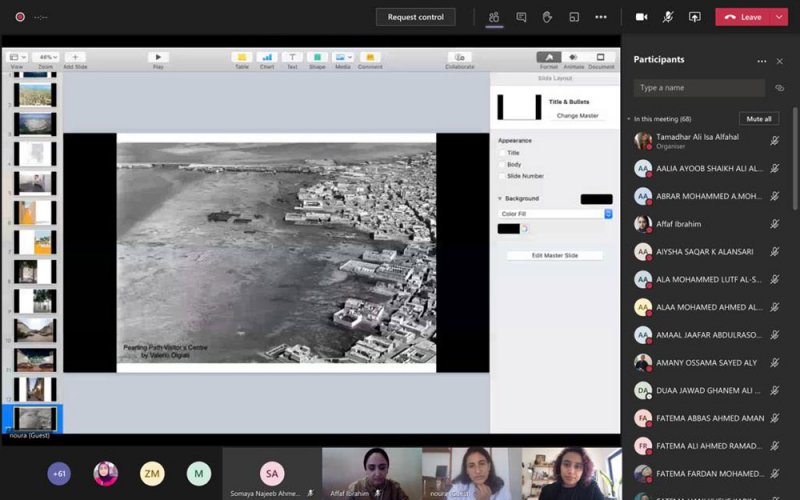Switch to the Animate tab
This screenshot has width=800, height=500.
coord(573,57)
